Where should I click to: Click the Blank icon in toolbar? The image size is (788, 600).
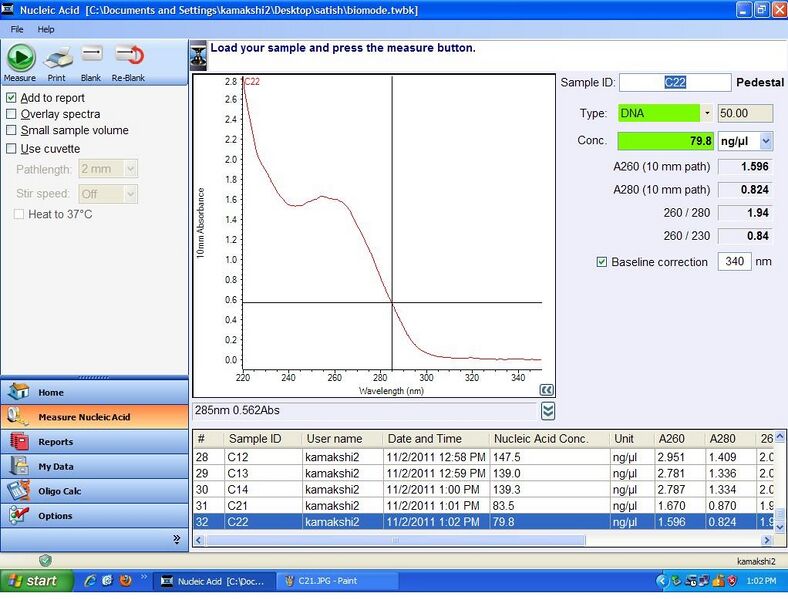pos(91,58)
